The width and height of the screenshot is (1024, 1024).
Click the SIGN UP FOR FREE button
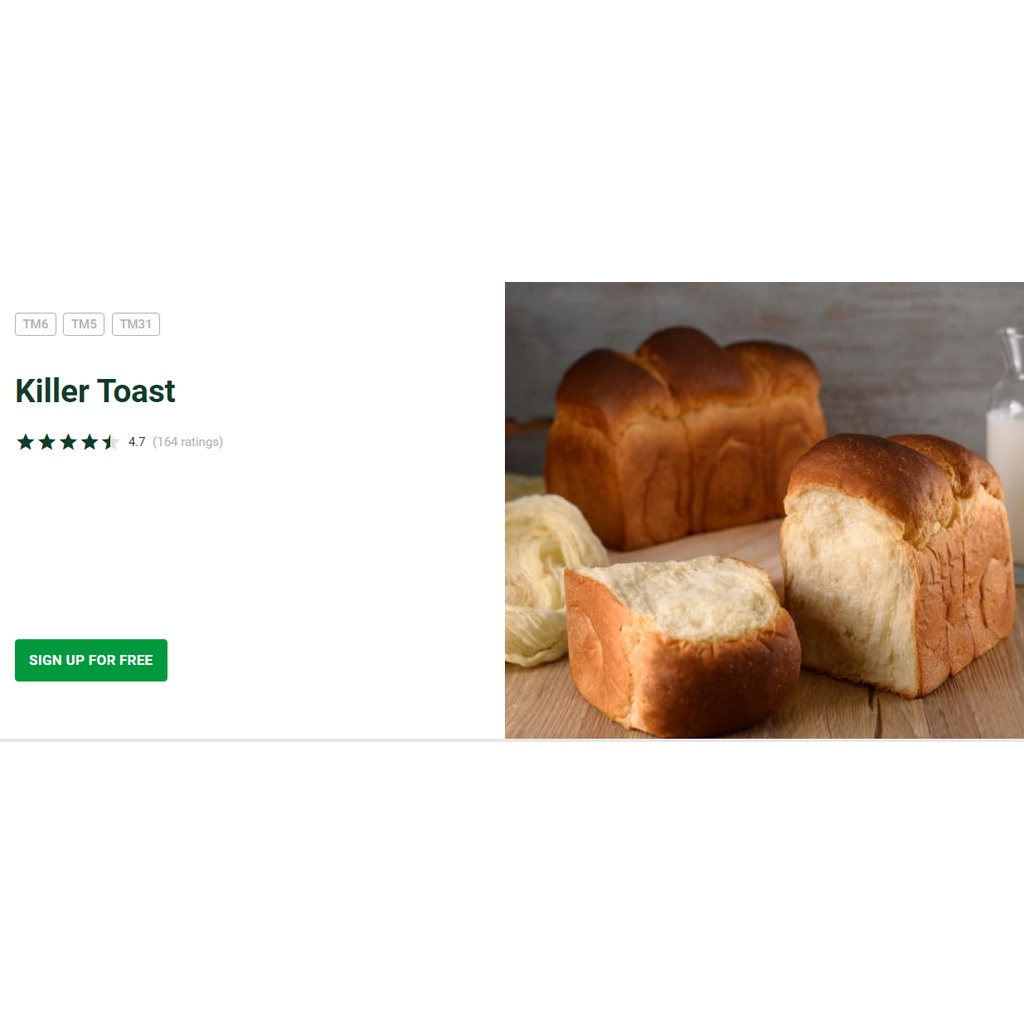click(91, 660)
